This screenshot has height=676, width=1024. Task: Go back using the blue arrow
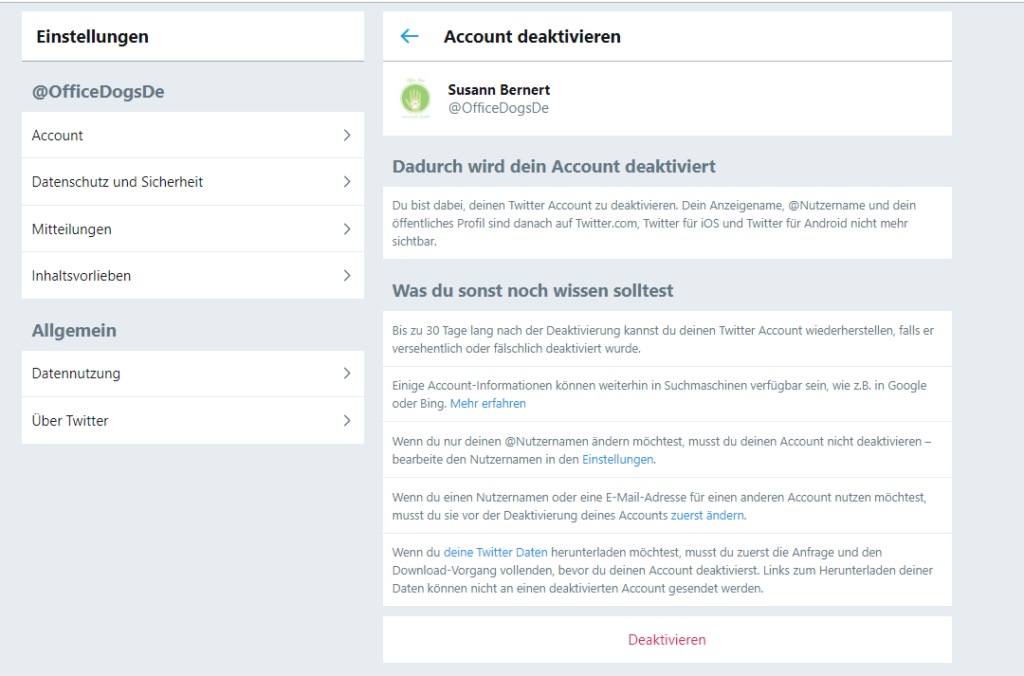click(409, 36)
